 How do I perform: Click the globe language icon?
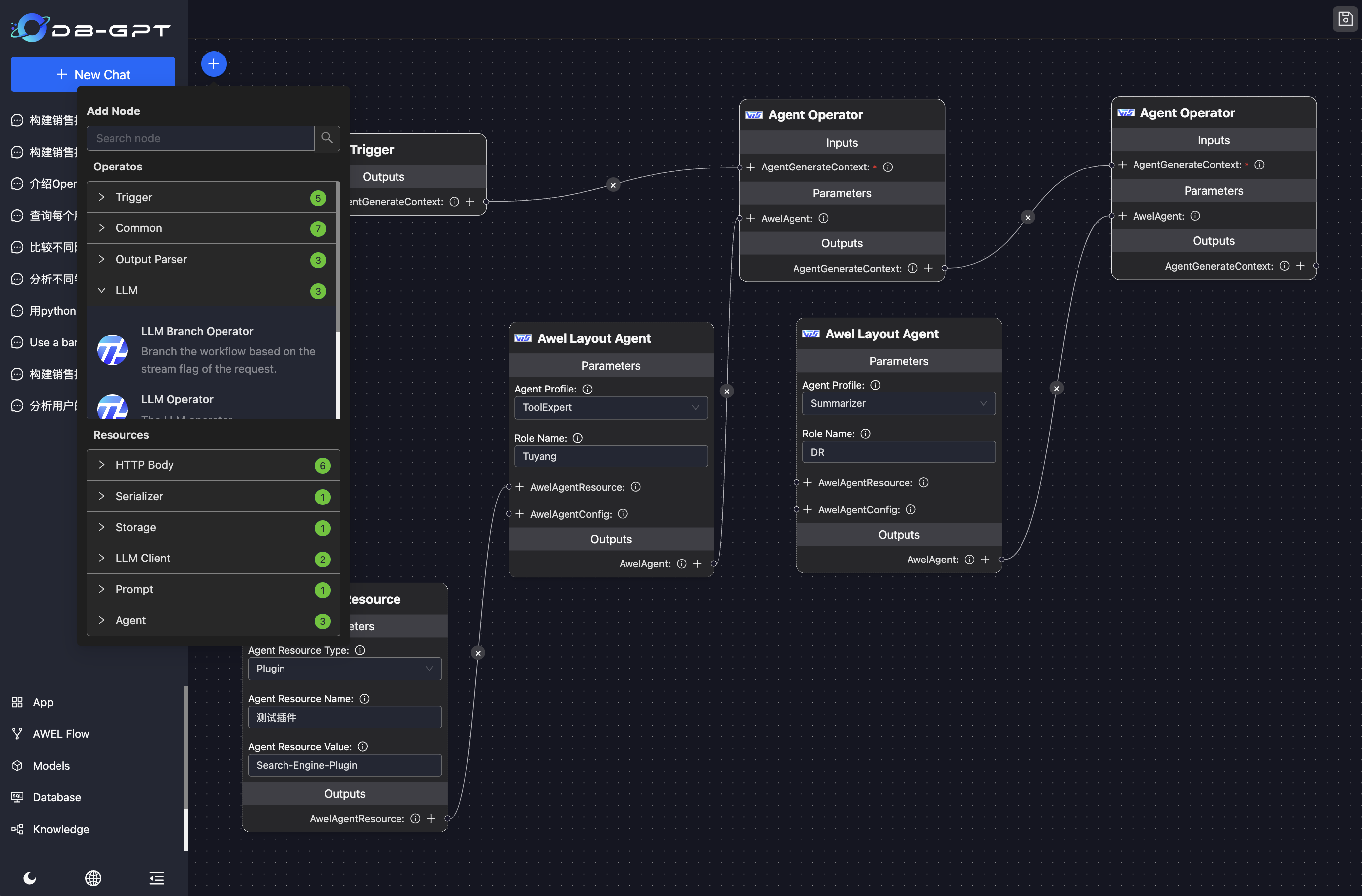(93, 878)
